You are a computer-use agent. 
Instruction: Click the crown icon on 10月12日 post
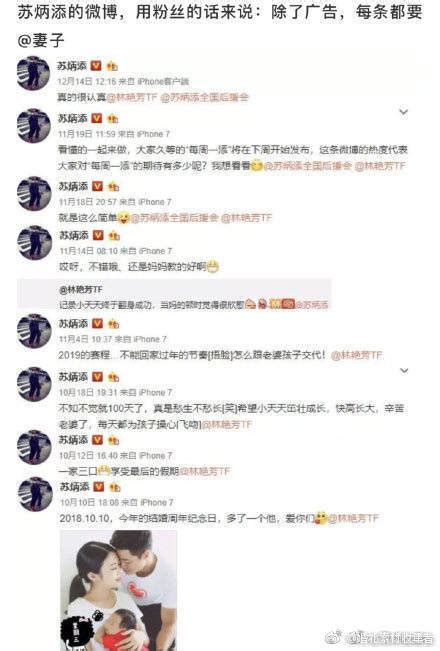(x=113, y=440)
